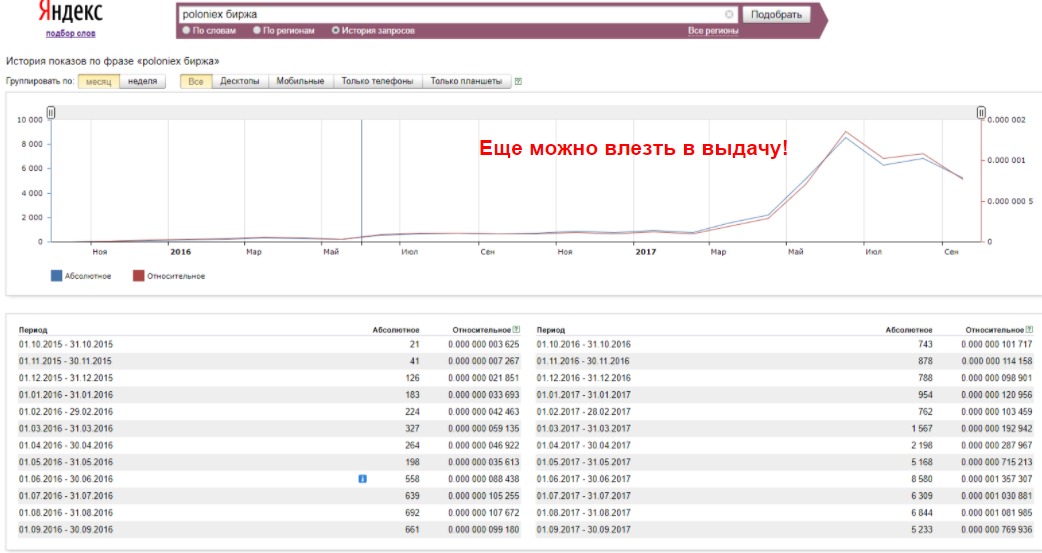
Task: Select the По словам radio option
Action: click(x=186, y=31)
